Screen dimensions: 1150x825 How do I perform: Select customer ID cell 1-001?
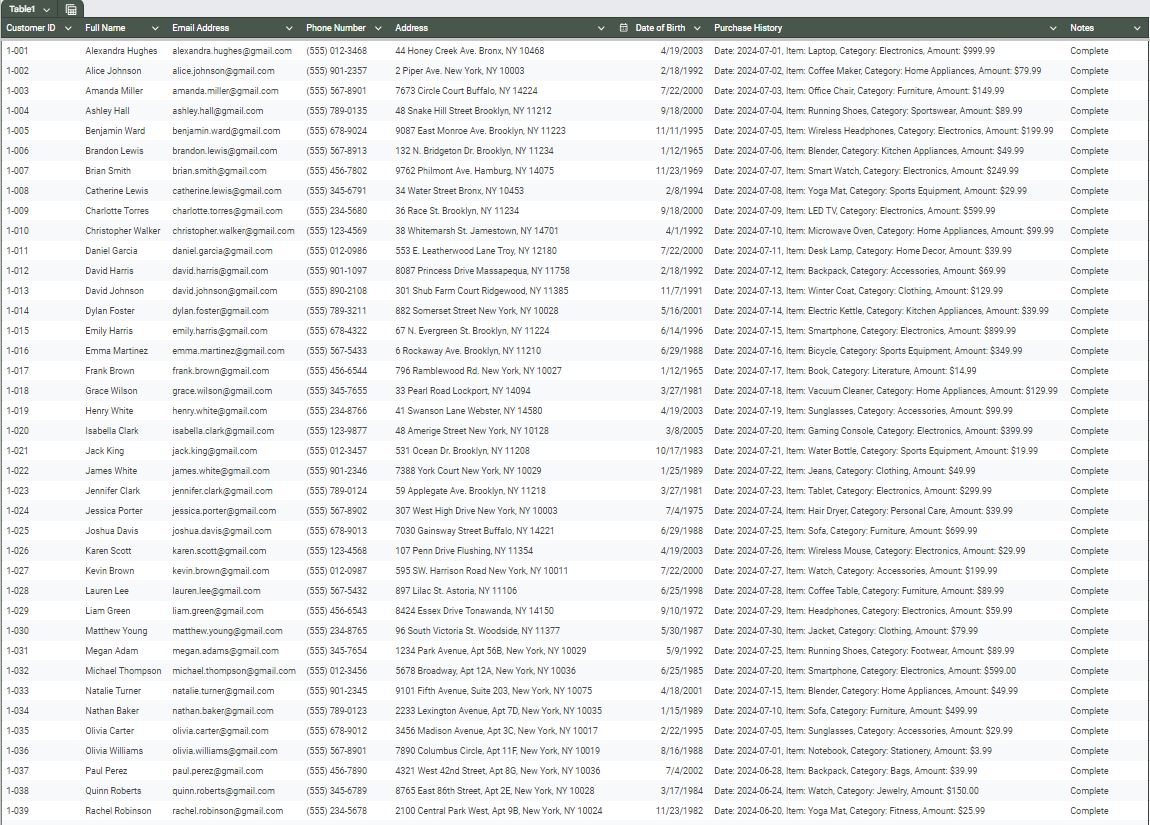(x=18, y=51)
